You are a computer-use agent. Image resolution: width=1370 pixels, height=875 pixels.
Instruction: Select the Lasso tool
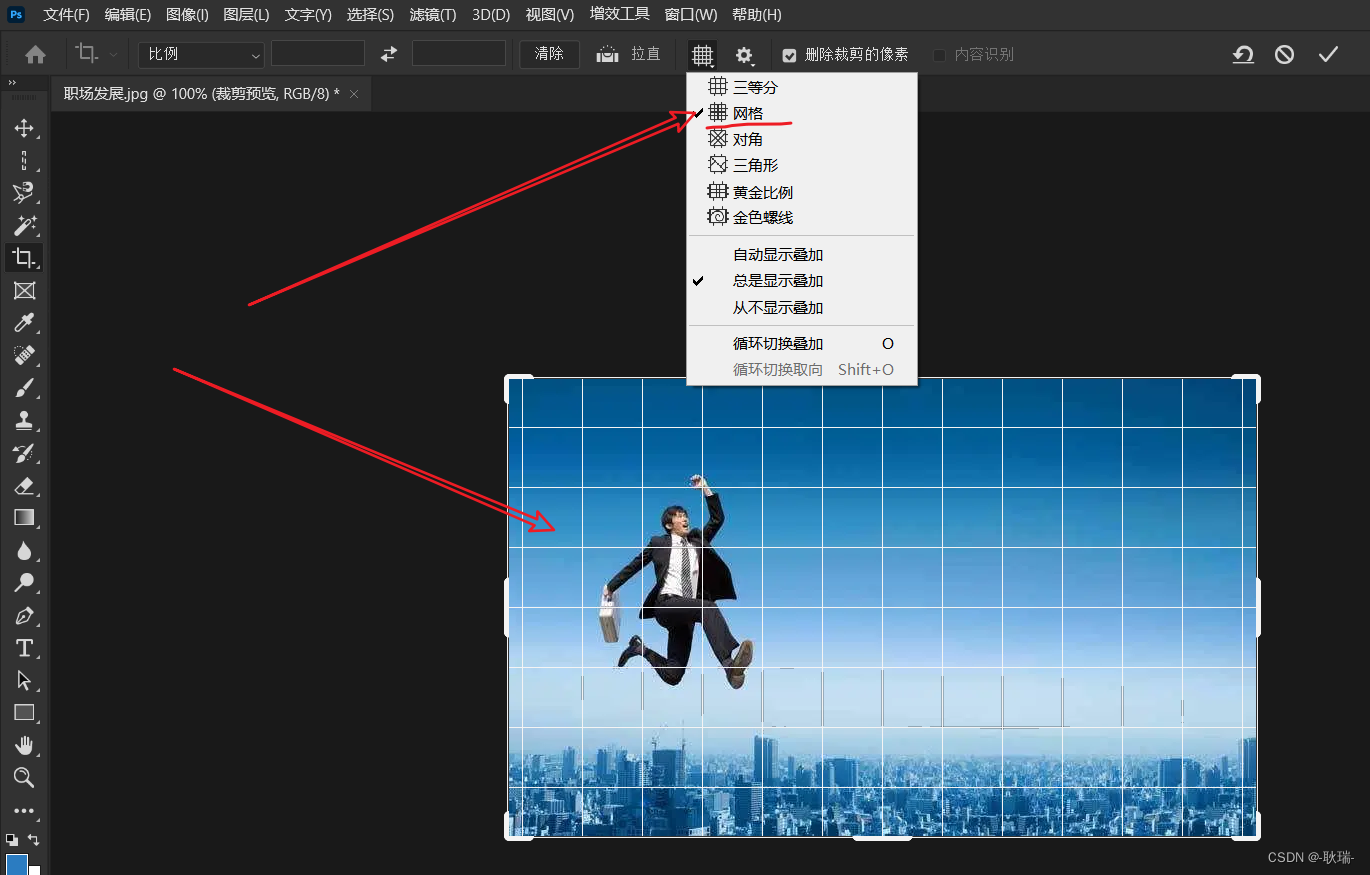point(24,192)
